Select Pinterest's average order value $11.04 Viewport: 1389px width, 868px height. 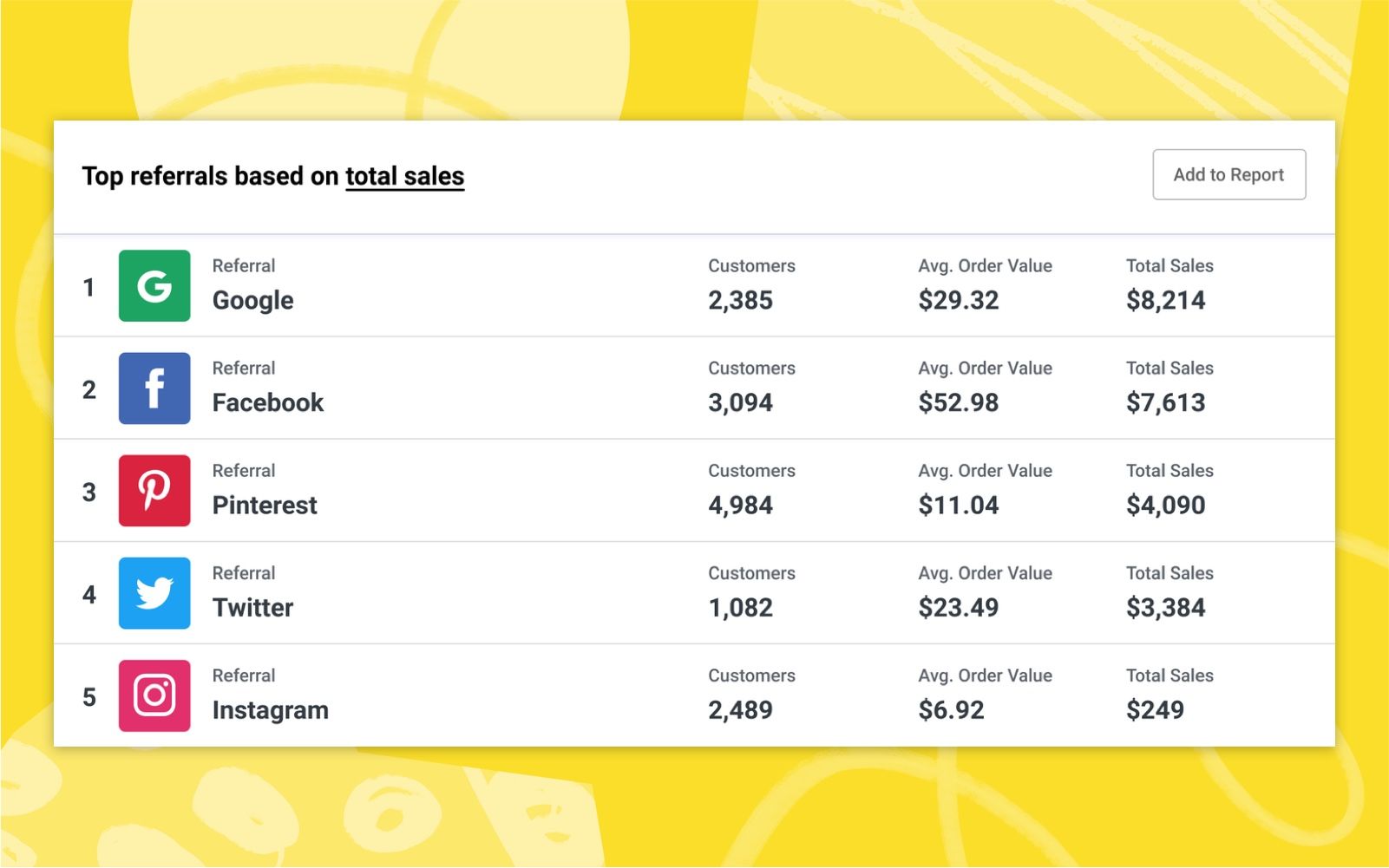958,505
